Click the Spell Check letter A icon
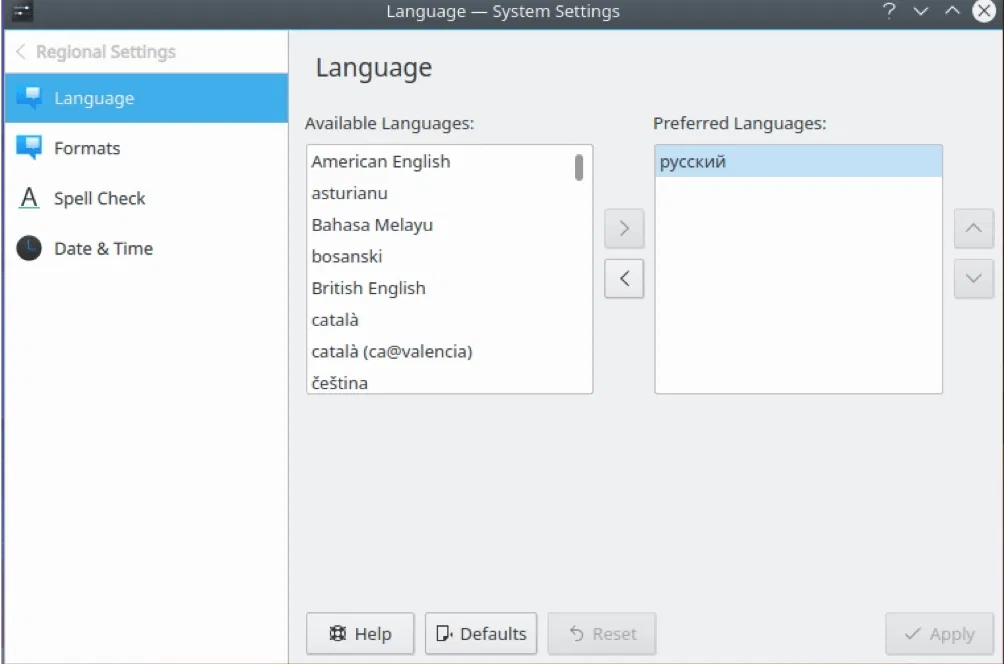1004x664 pixels. pos(29,198)
